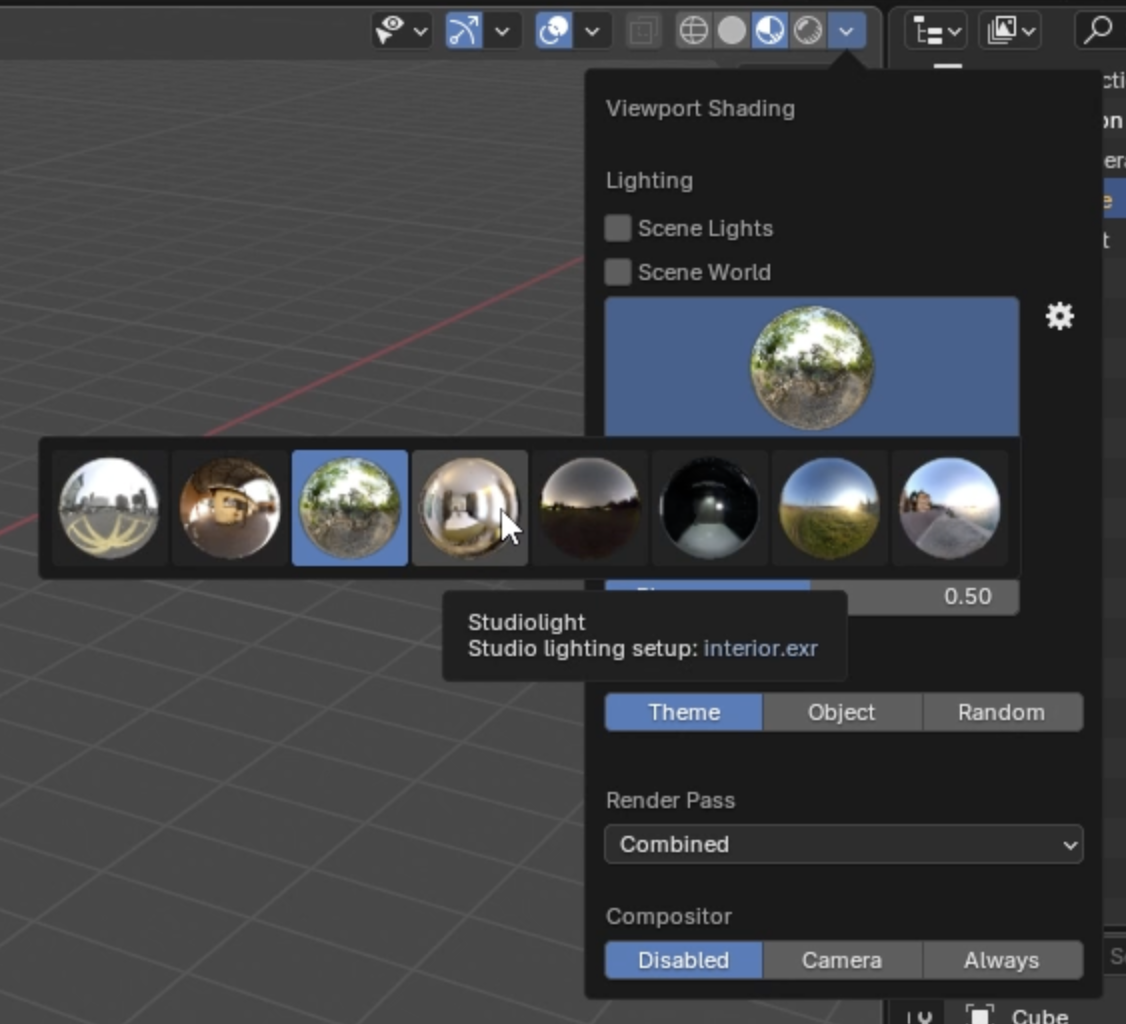
Task: Adjust the slider showing 0.50
Action: point(932,597)
